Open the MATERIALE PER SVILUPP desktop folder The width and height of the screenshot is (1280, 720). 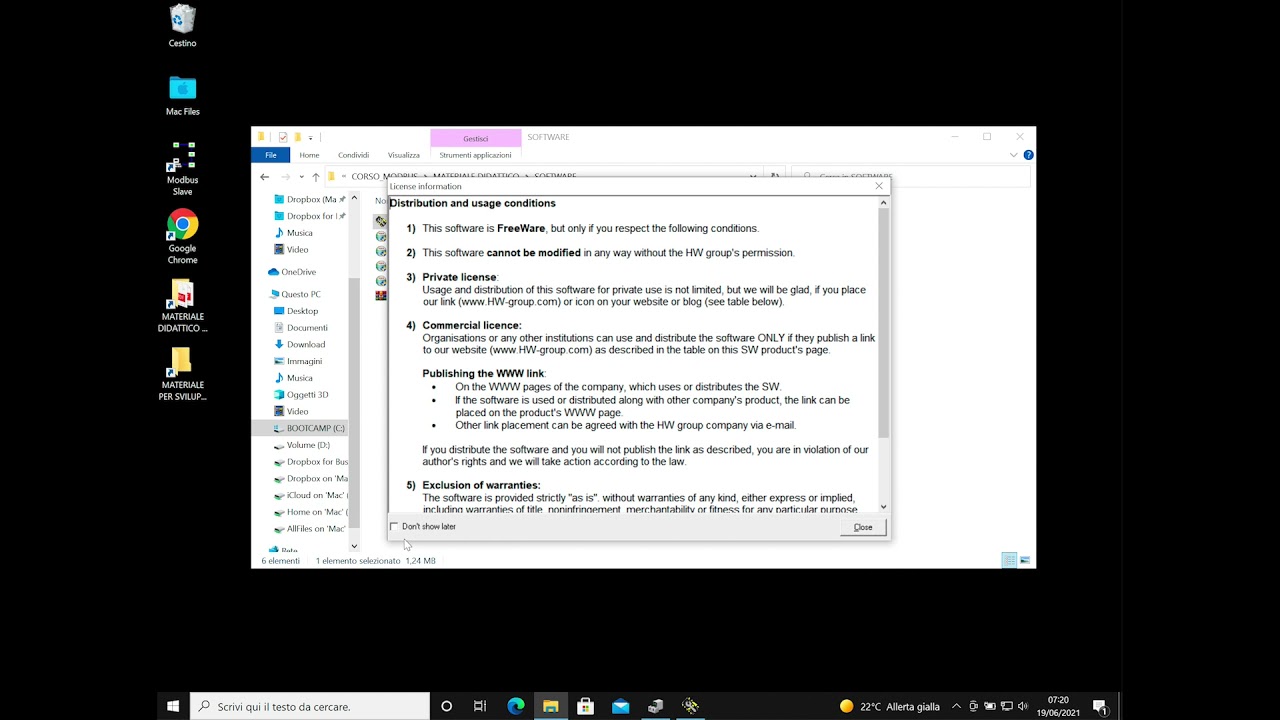point(183,373)
